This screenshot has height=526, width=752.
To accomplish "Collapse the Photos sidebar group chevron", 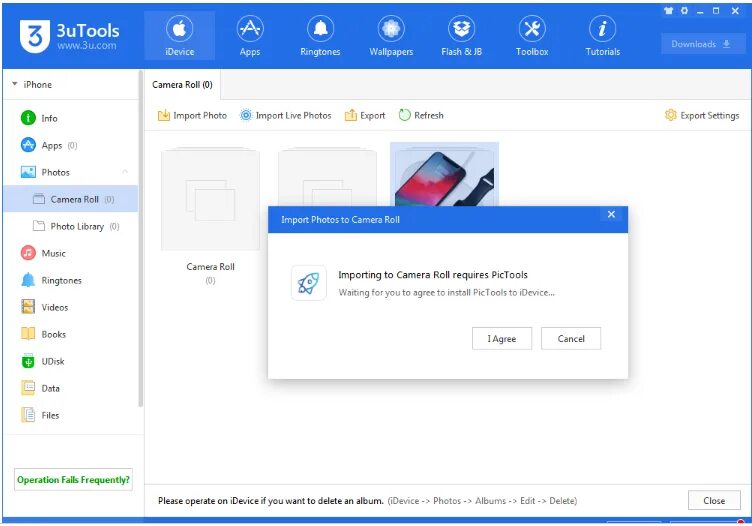I will [125, 172].
